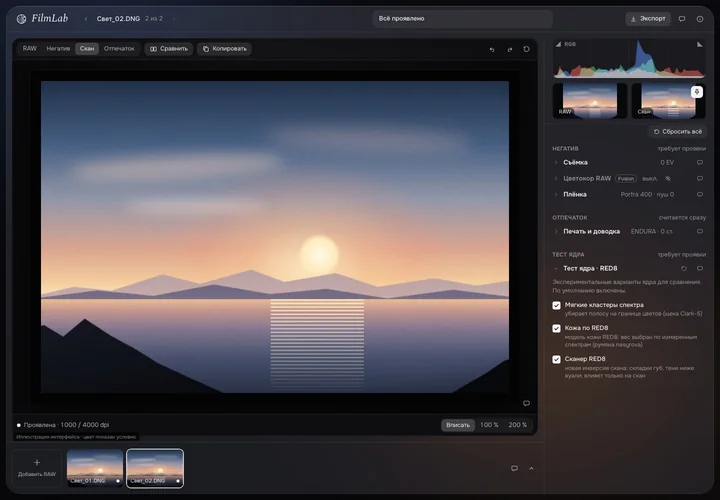Click the FilmLab logo icon
This screenshot has width=720, height=500.
pyautogui.click(x=22, y=19)
